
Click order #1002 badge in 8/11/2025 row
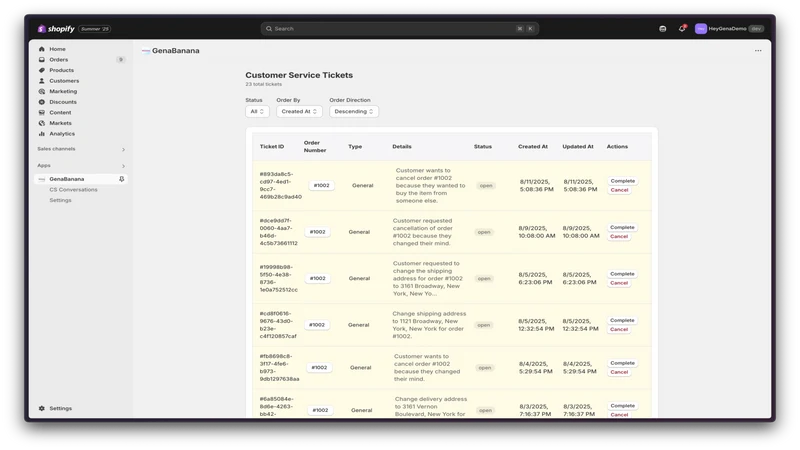click(x=321, y=186)
